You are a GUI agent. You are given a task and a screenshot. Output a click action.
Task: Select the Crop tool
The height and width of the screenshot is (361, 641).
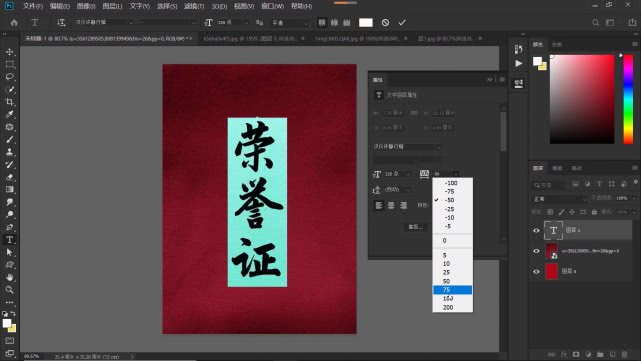click(x=9, y=102)
